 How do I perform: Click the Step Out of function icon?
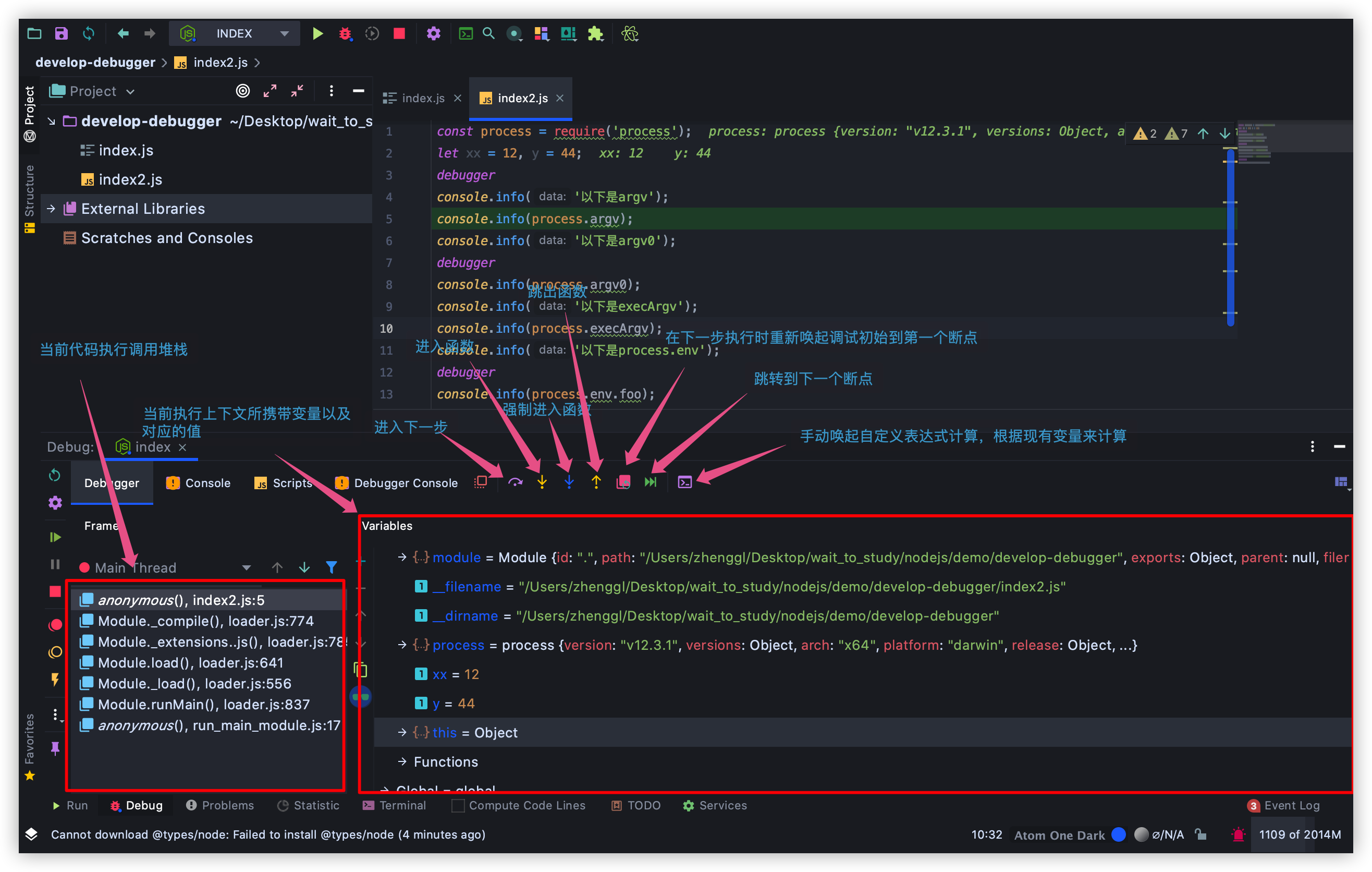[x=596, y=483]
